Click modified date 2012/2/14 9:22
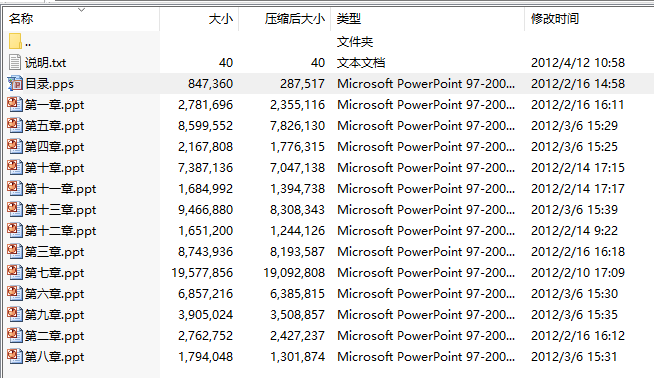 pos(574,231)
